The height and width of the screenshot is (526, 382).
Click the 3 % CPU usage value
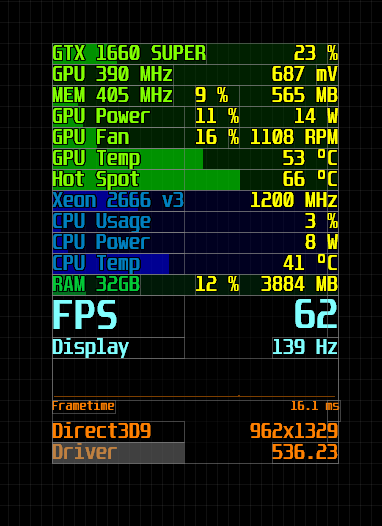(321, 221)
